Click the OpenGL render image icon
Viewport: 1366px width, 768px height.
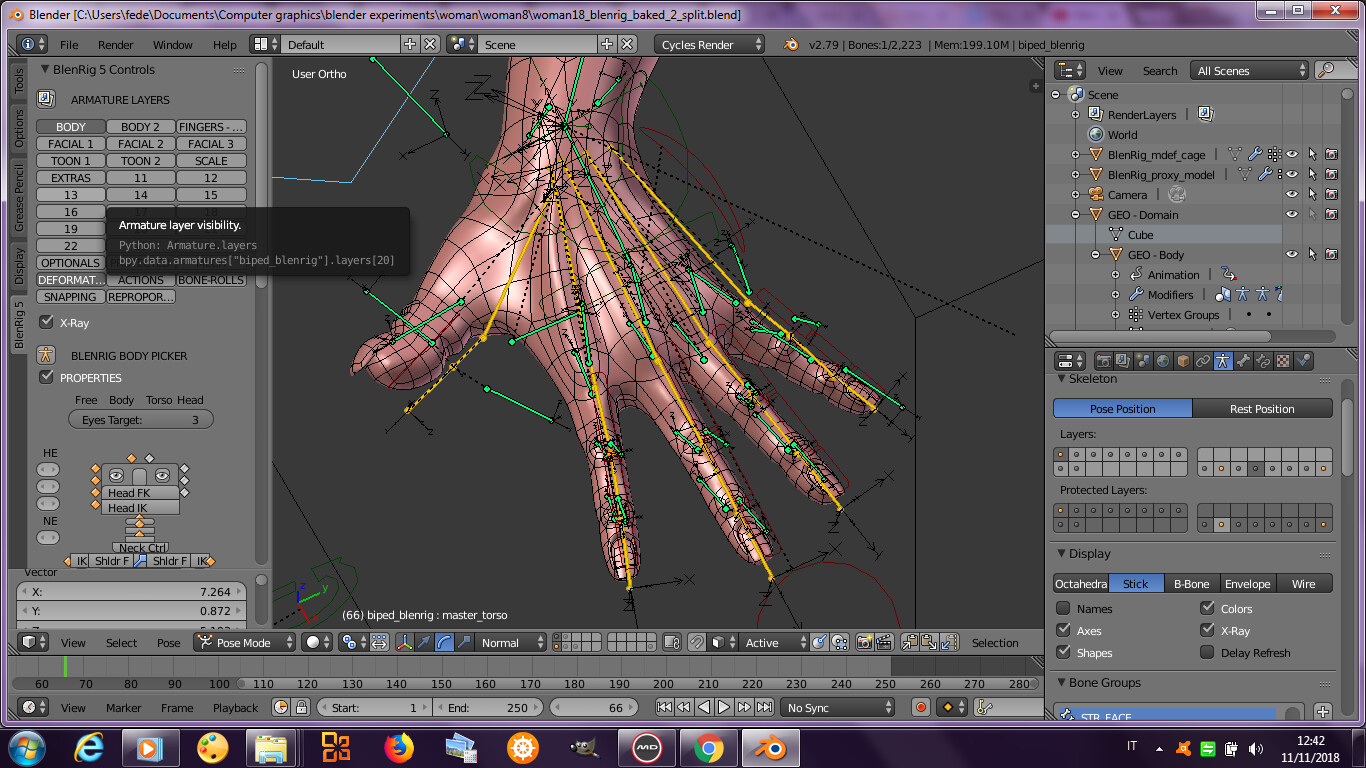coord(864,643)
